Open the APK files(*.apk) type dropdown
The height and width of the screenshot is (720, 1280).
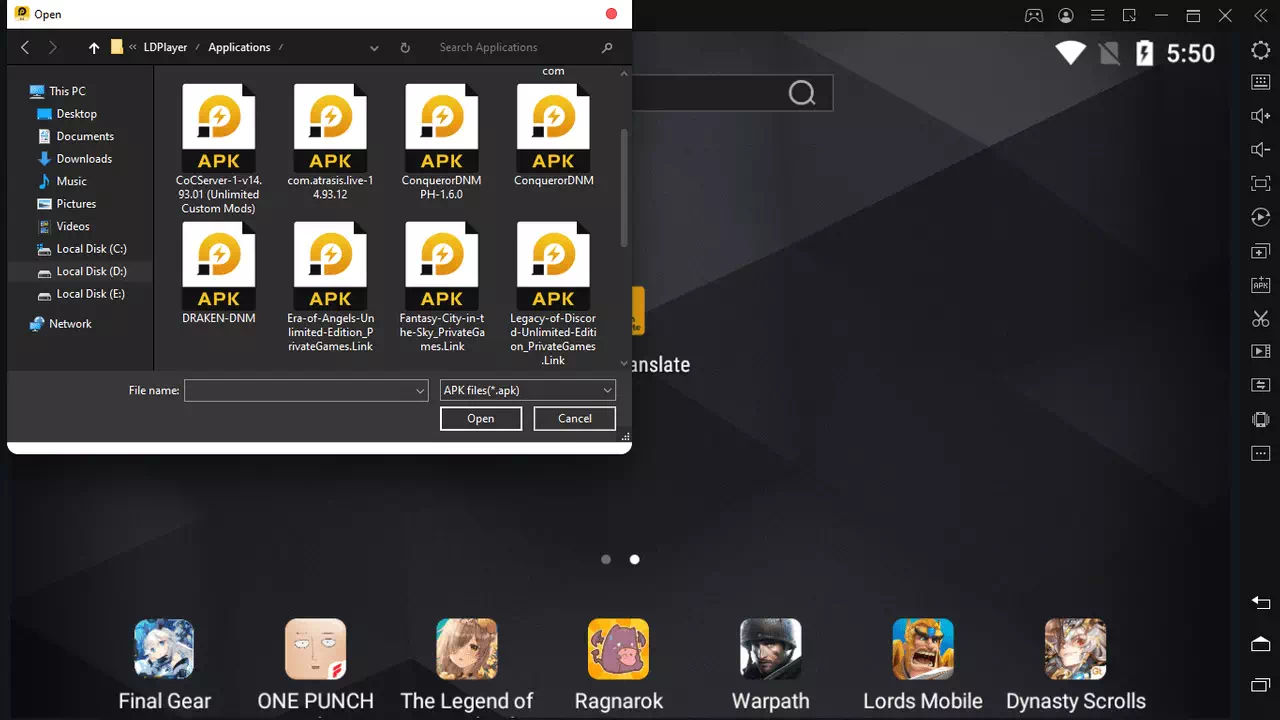(x=528, y=391)
